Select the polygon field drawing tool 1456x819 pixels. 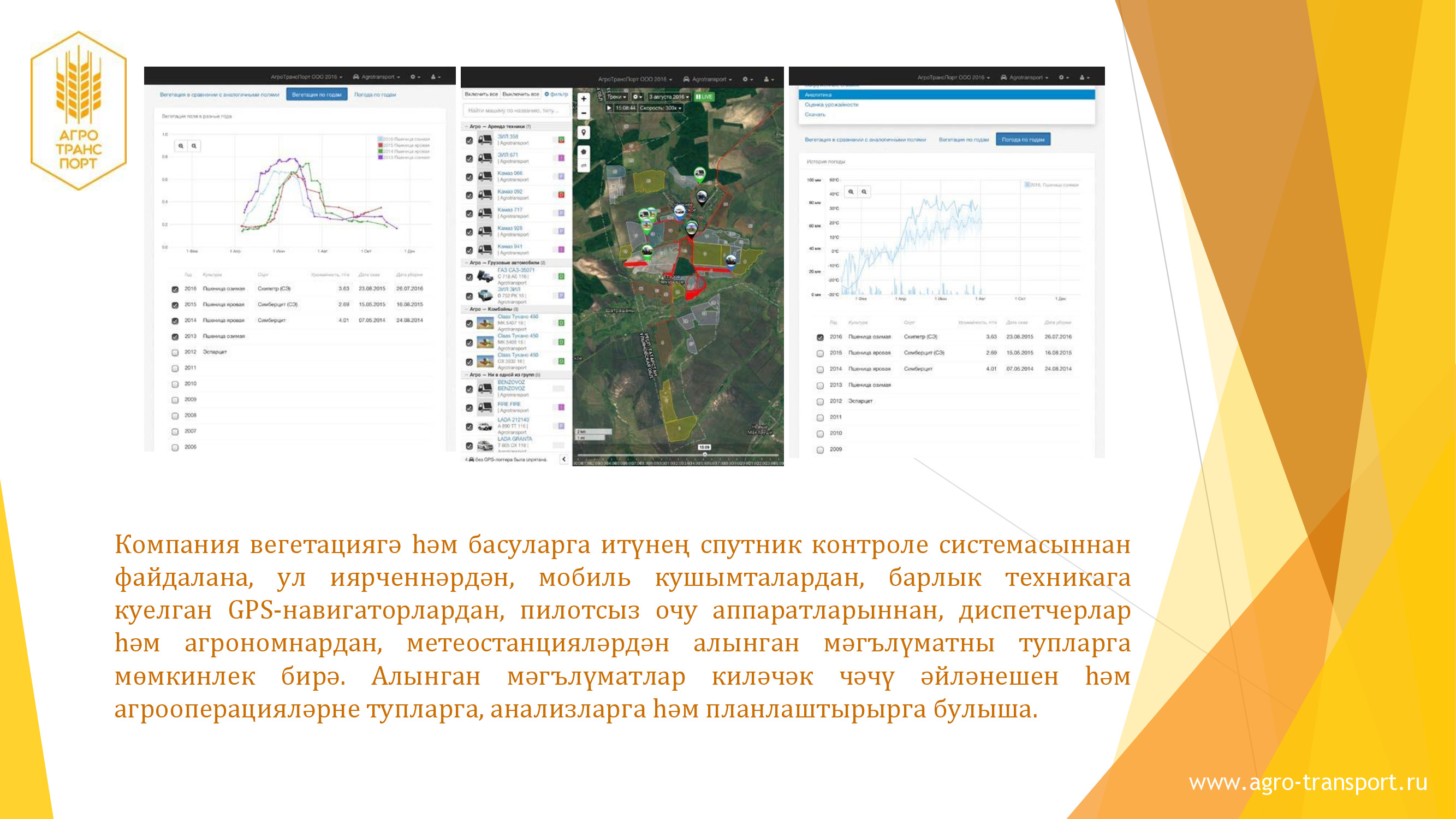(x=583, y=151)
